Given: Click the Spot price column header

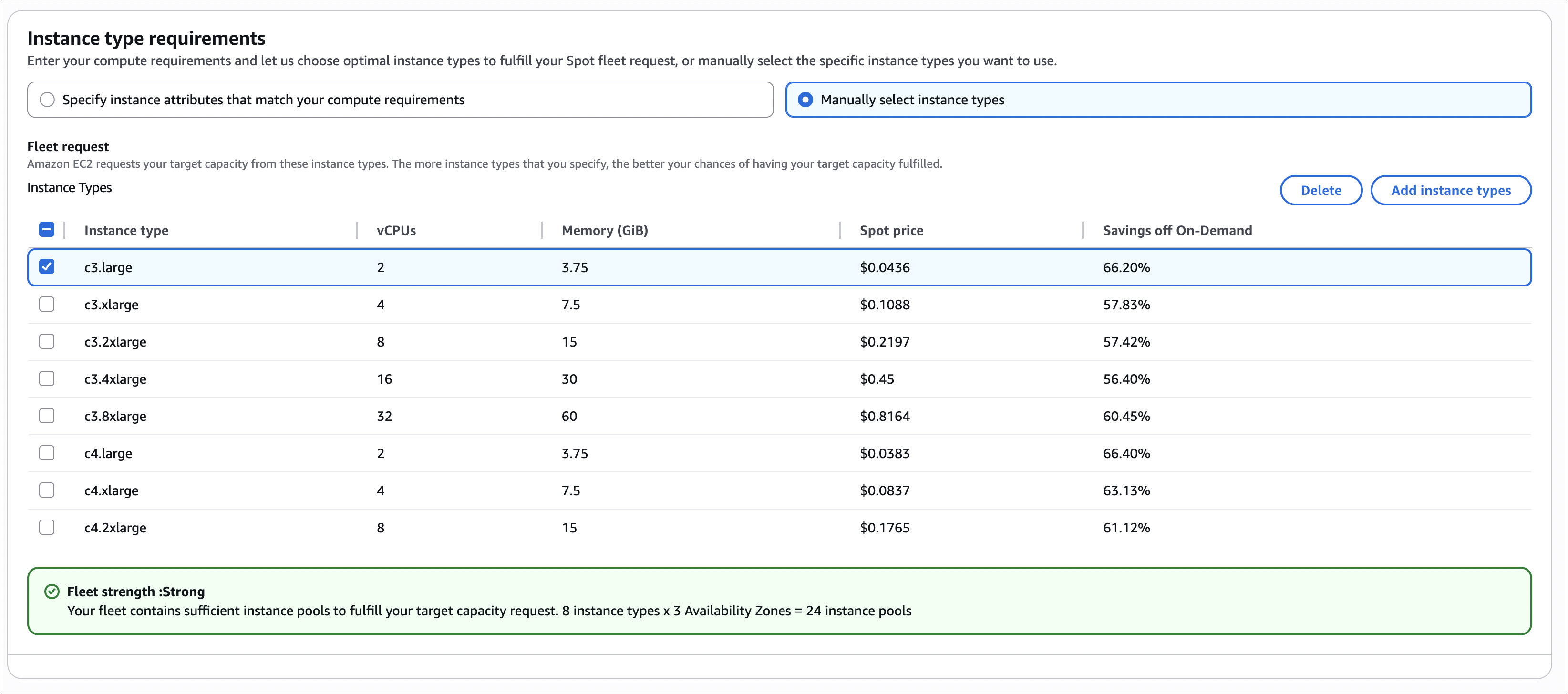Looking at the screenshot, I should click(x=890, y=231).
